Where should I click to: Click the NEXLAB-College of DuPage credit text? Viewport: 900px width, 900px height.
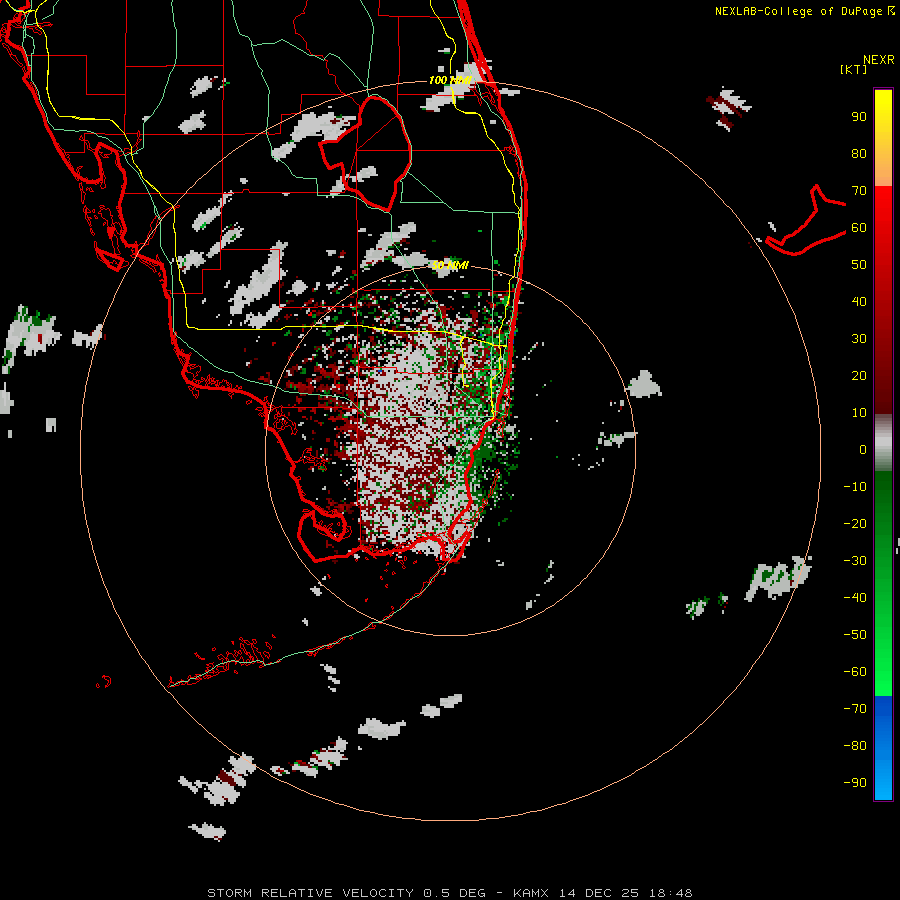click(x=798, y=11)
